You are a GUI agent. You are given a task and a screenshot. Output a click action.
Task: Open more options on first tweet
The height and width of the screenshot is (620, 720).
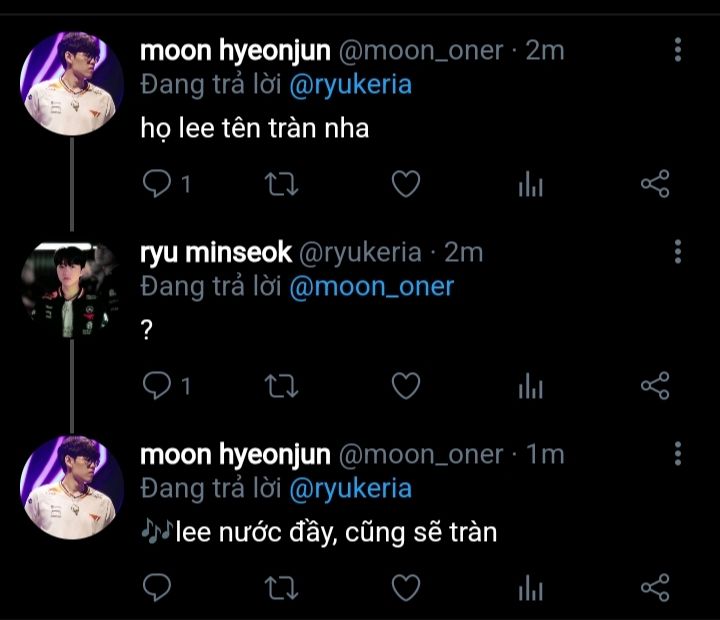[678, 50]
